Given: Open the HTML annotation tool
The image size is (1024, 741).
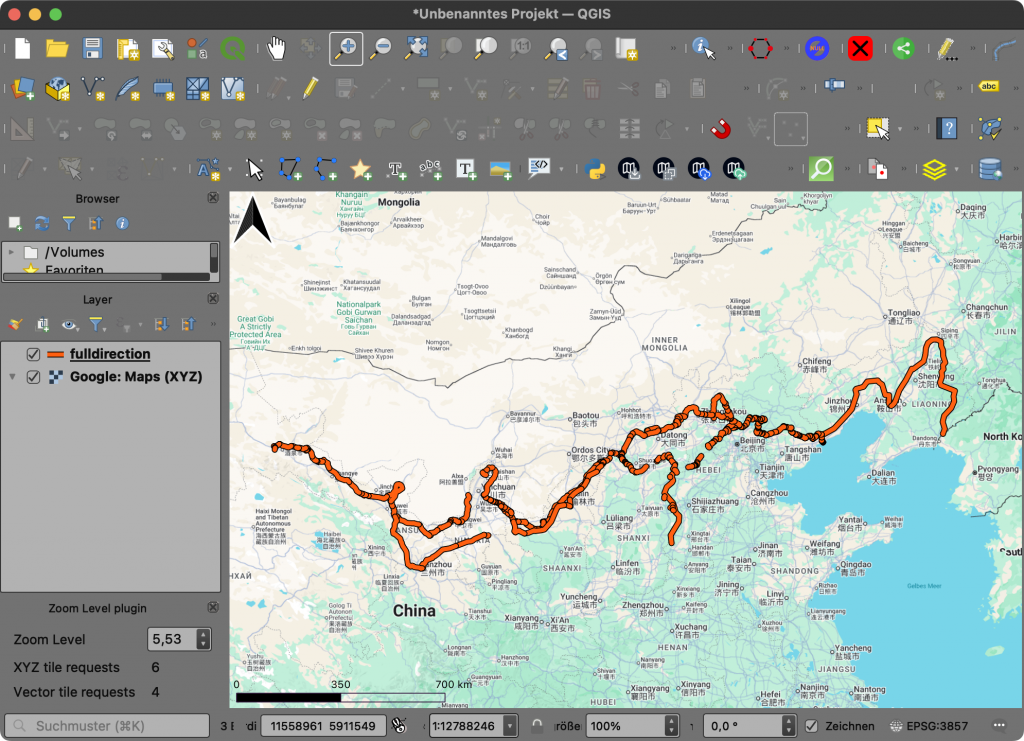Looking at the screenshot, I should pyautogui.click(x=539, y=168).
